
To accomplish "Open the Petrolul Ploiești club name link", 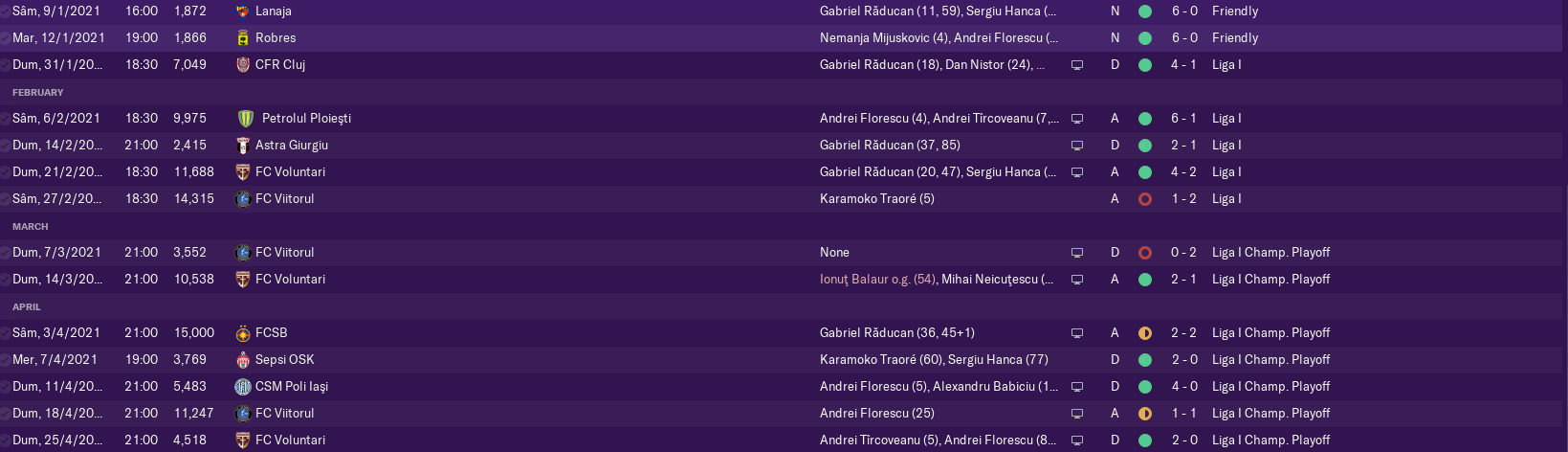I will tap(306, 119).
